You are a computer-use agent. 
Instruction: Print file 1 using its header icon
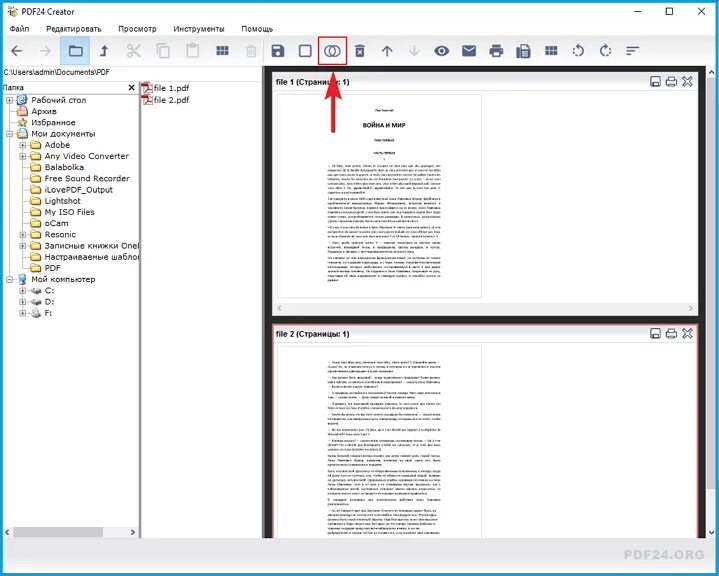tap(671, 82)
